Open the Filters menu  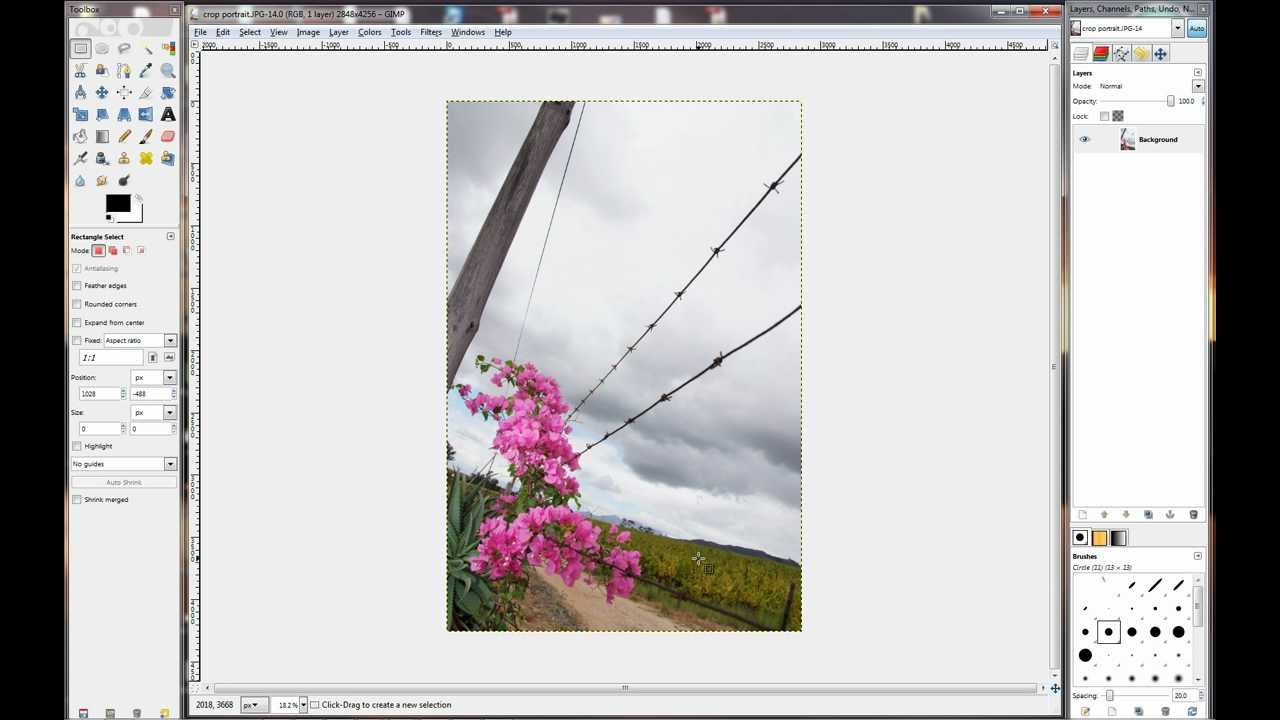coord(431,32)
